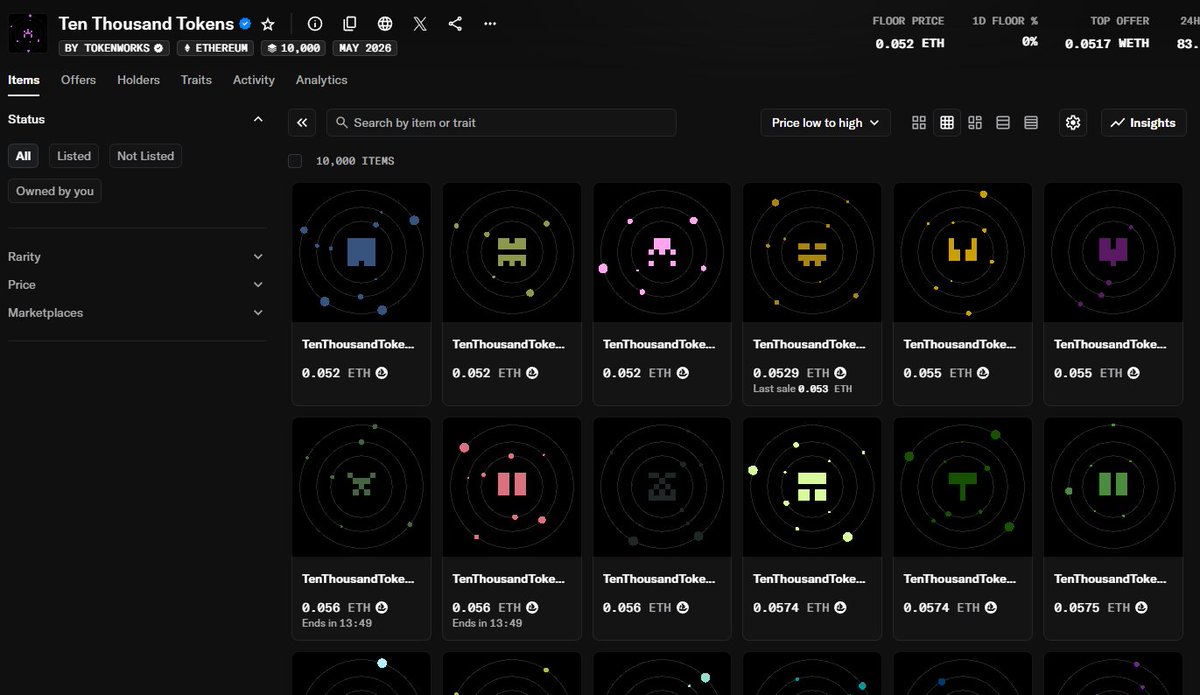Select the Not Listed status filter
The height and width of the screenshot is (695, 1200).
(146, 156)
